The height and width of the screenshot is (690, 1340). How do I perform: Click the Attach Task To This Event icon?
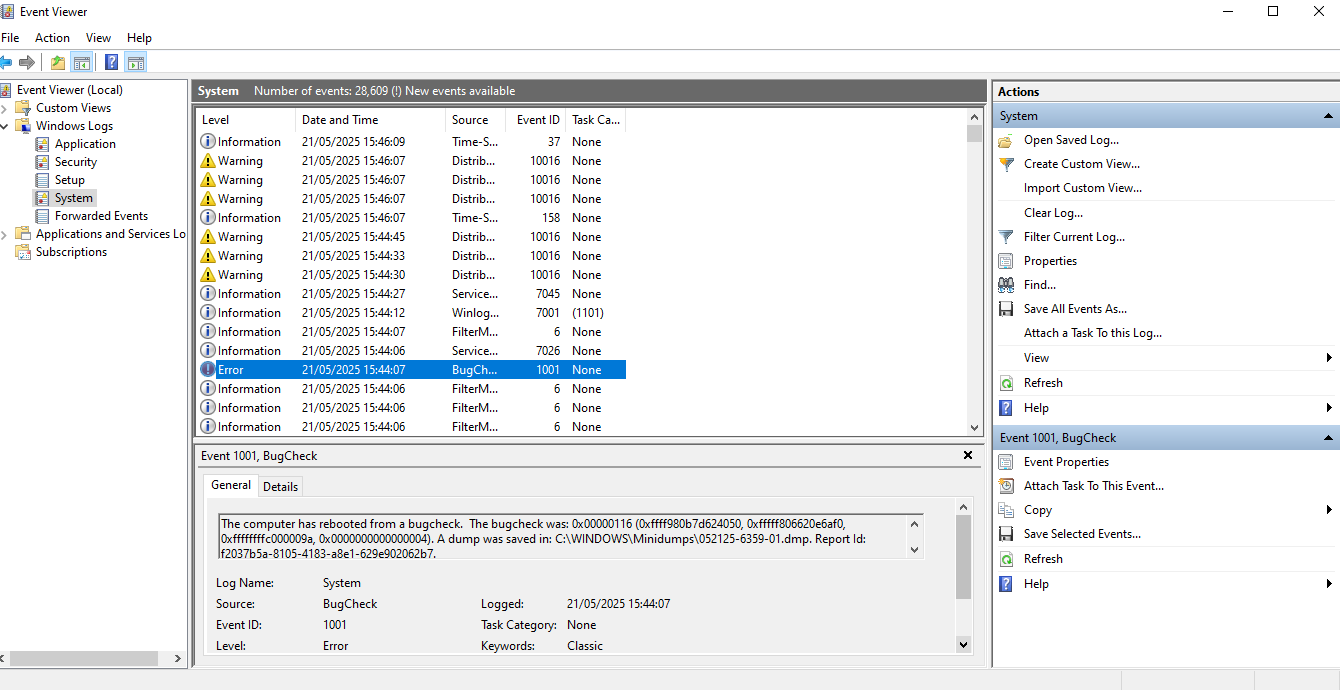pos(1006,486)
